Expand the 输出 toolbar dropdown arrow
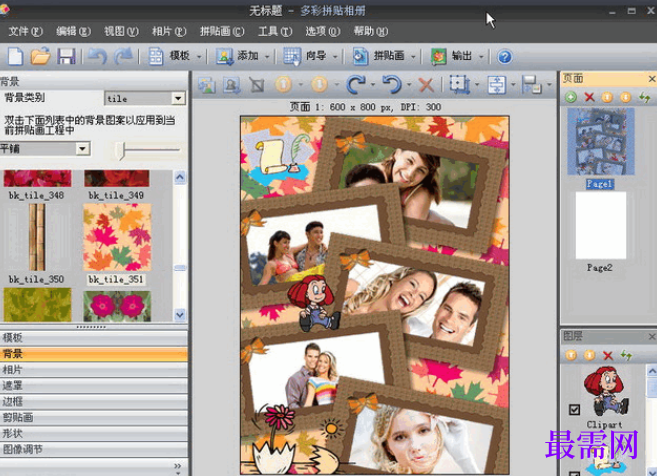657x476 pixels. pos(481,57)
